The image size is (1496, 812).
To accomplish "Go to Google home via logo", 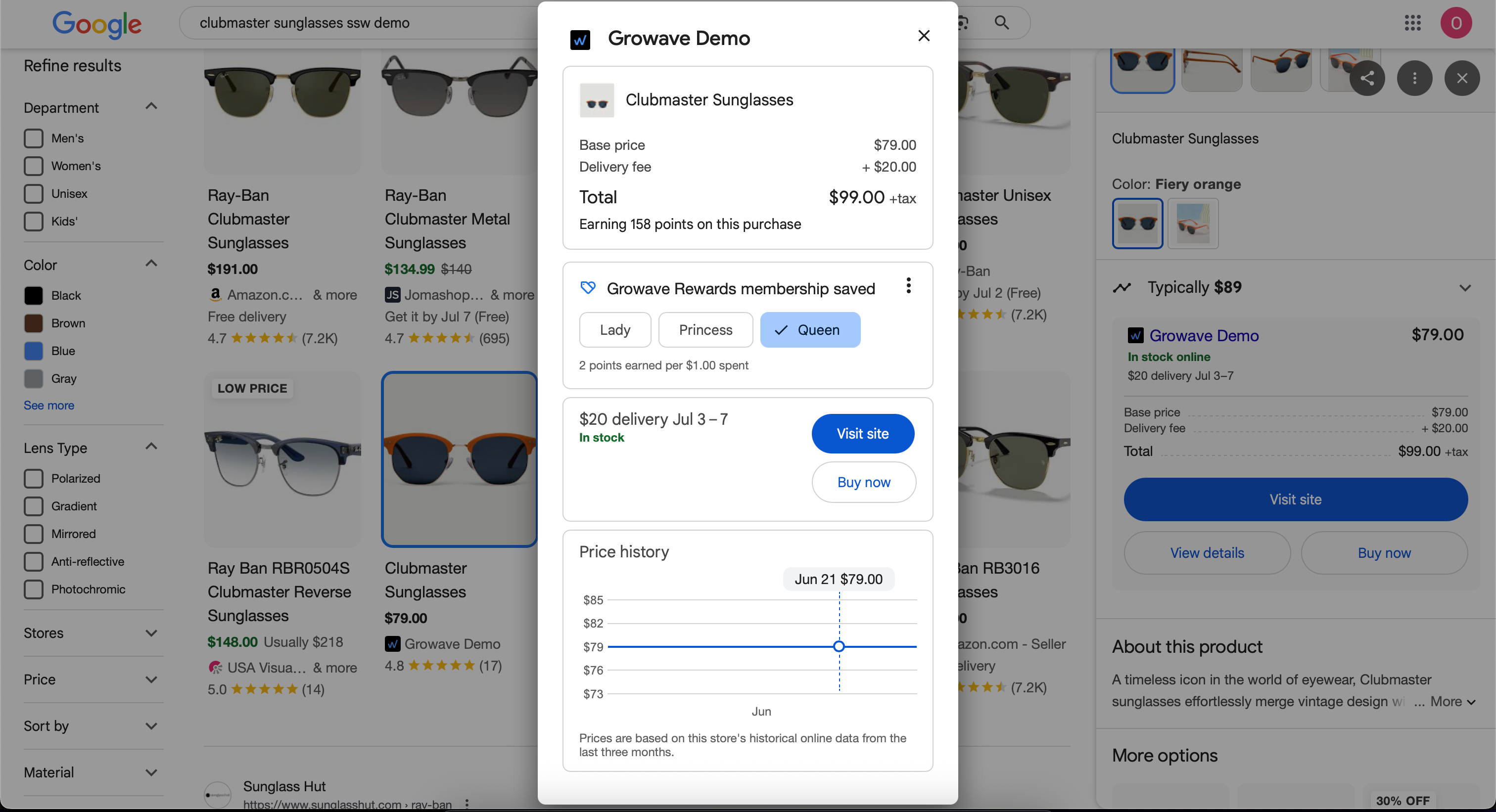I will point(96,24).
